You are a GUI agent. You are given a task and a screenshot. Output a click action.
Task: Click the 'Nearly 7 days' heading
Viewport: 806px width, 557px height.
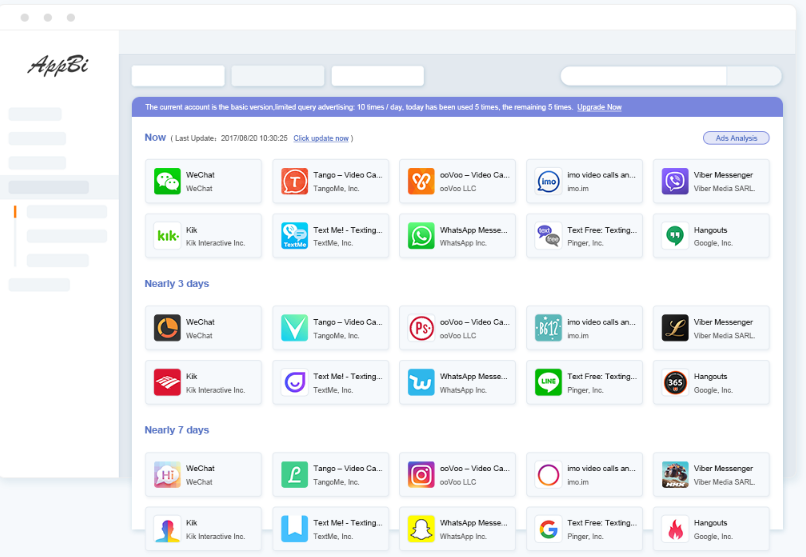(x=177, y=430)
